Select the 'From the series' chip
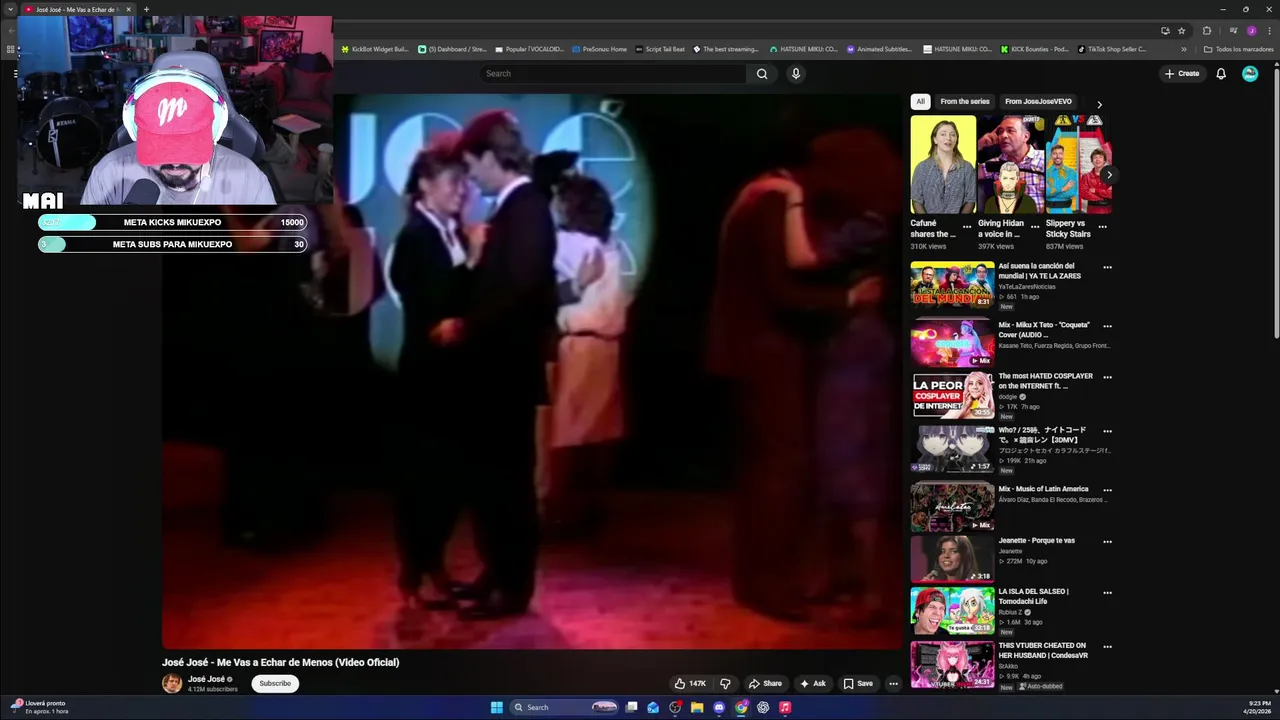The height and width of the screenshot is (720, 1280). [965, 101]
